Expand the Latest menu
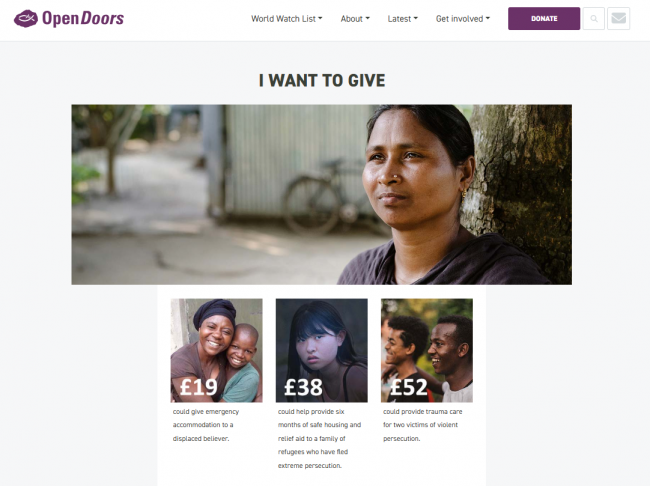The height and width of the screenshot is (486, 650). pyautogui.click(x=403, y=19)
